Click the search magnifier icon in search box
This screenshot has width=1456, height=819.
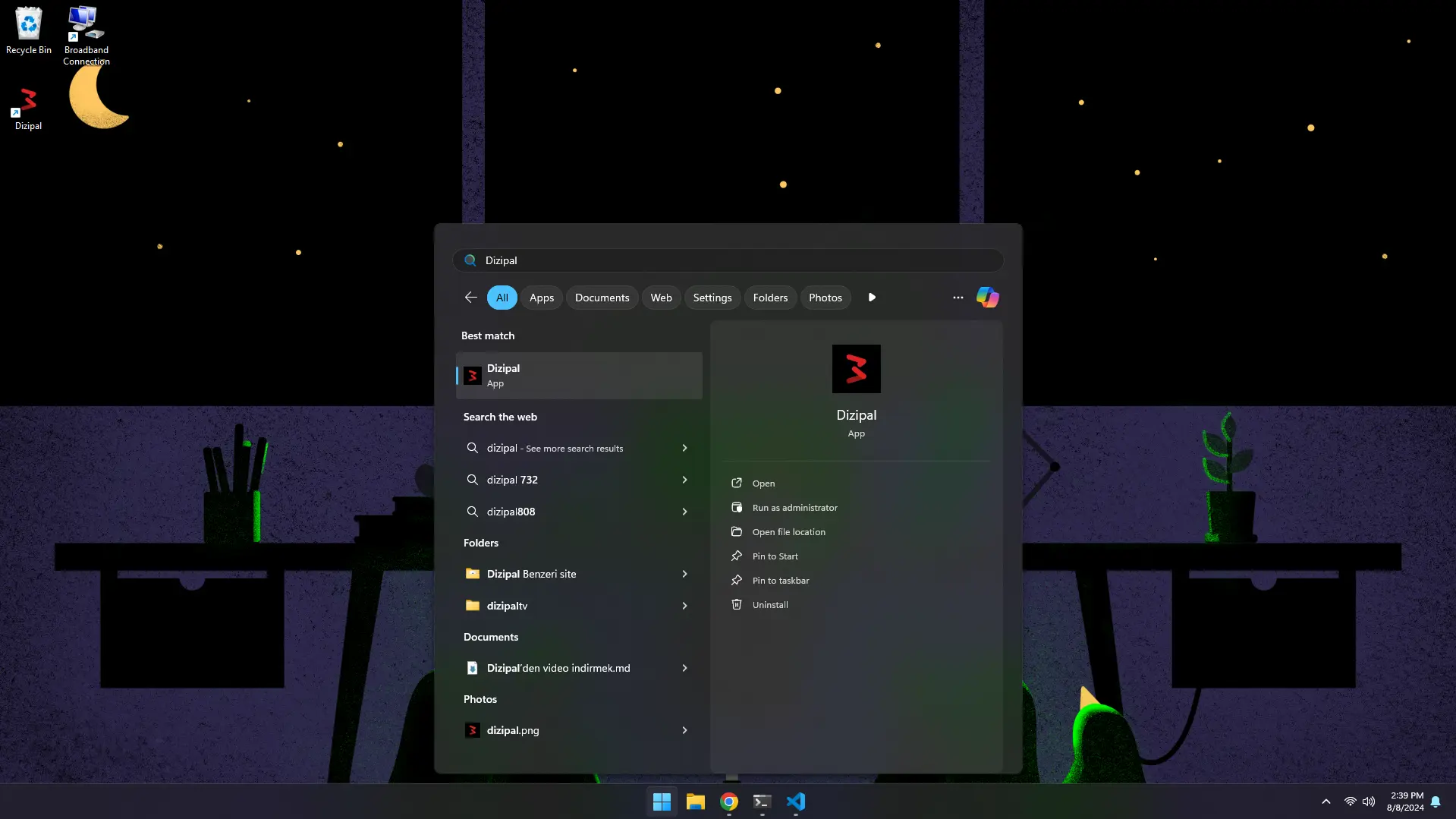point(470,260)
